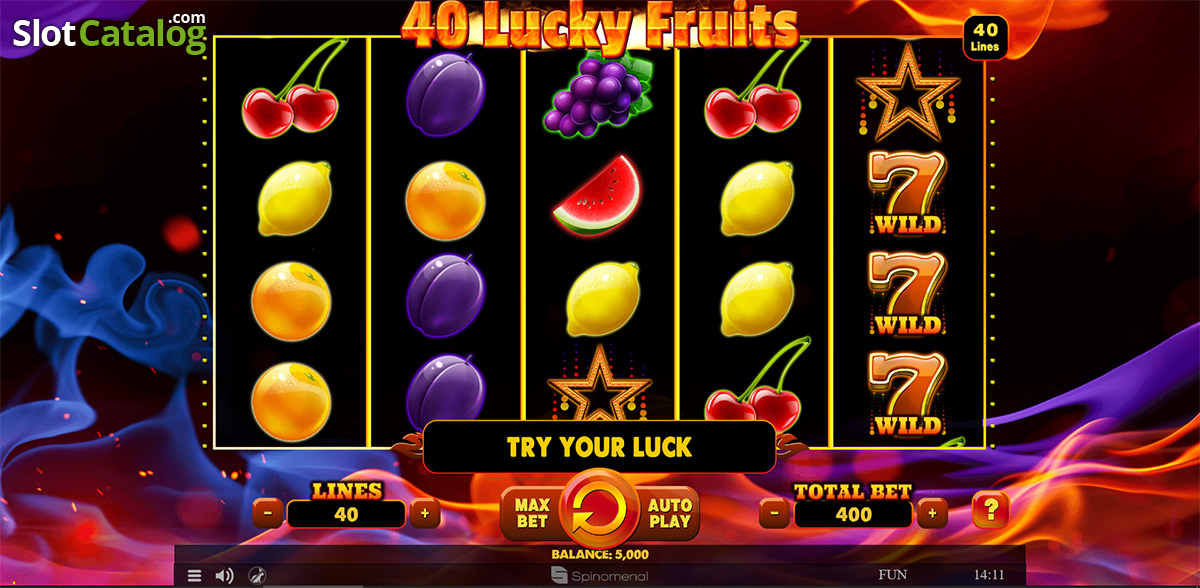Click the total bet field showing 400
This screenshot has width=1200, height=588.
coord(853,514)
